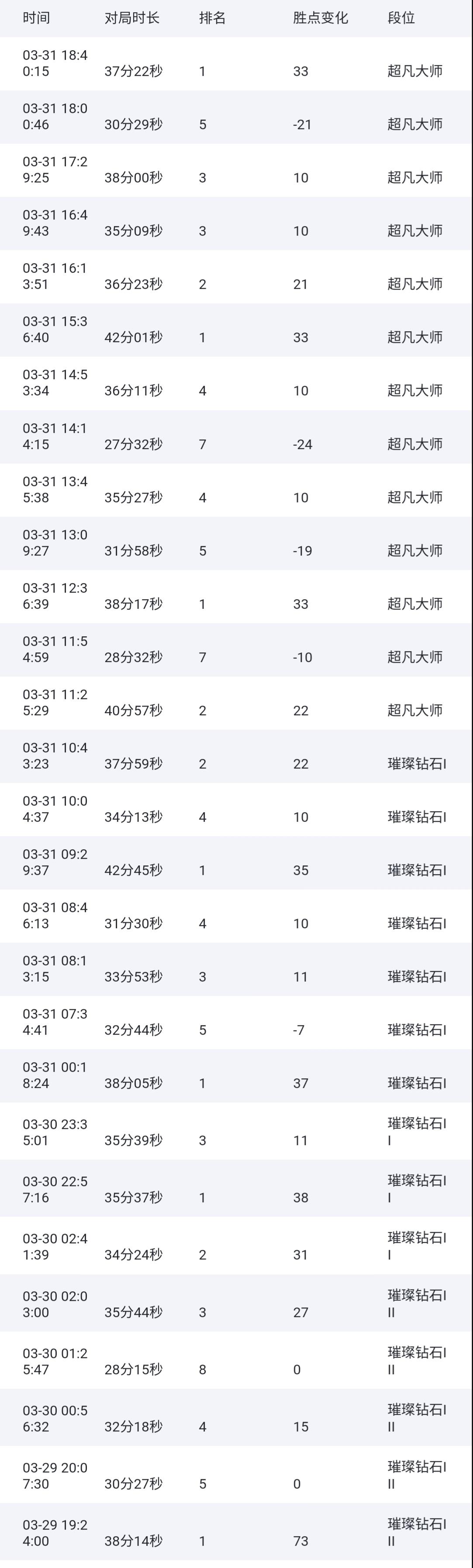Select the row with -24 point change
The image size is (473, 1568).
tap(237, 437)
